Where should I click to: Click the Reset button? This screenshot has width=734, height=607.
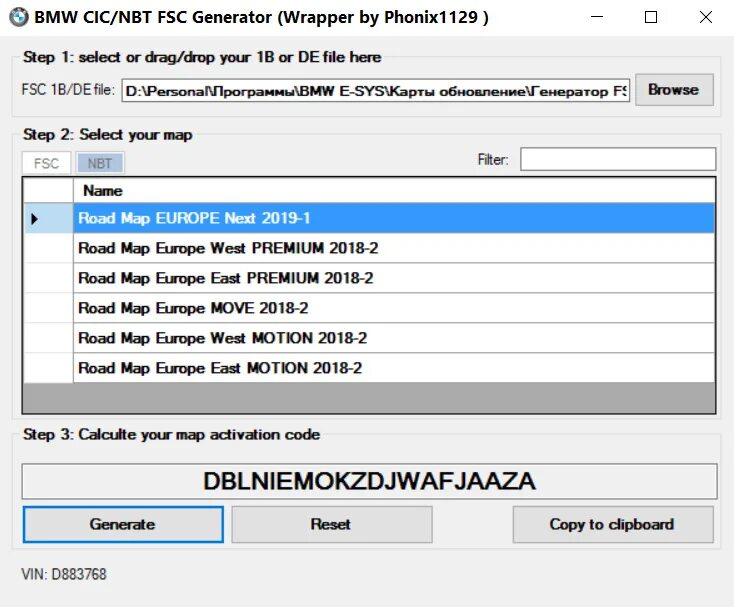coord(331,524)
